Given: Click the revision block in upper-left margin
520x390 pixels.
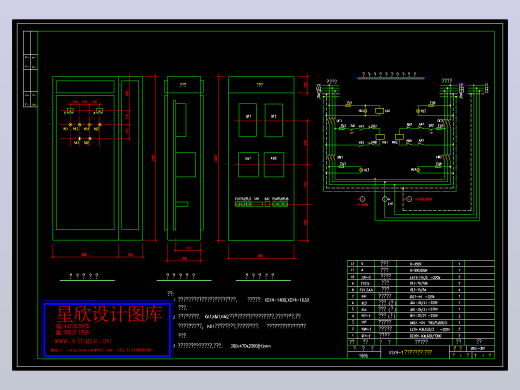Looking at the screenshot, I should point(30,69).
